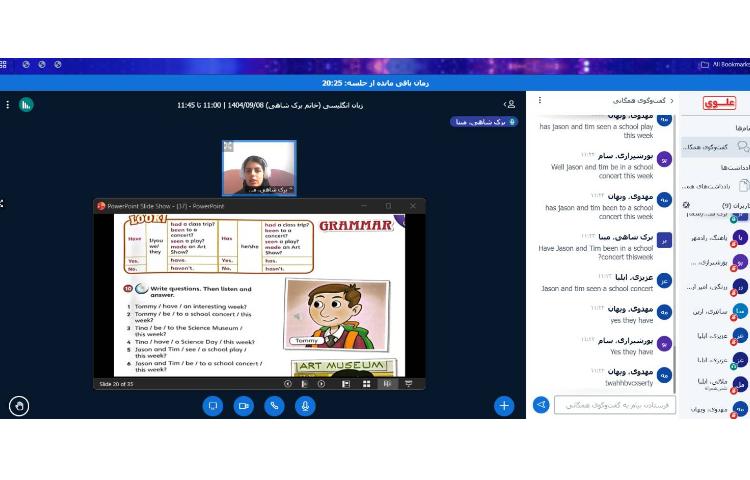Toggle the webcam sharing button
The height and width of the screenshot is (480, 750).
point(243,406)
